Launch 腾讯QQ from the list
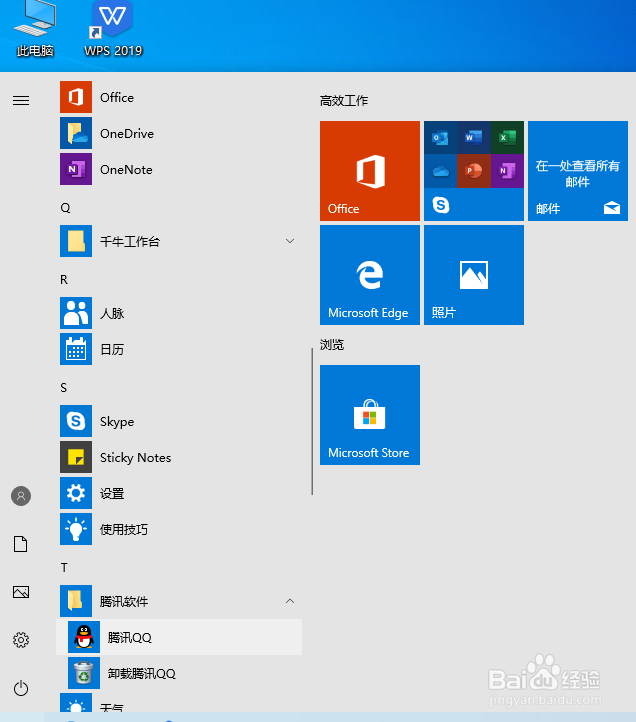636x722 pixels. click(180, 637)
